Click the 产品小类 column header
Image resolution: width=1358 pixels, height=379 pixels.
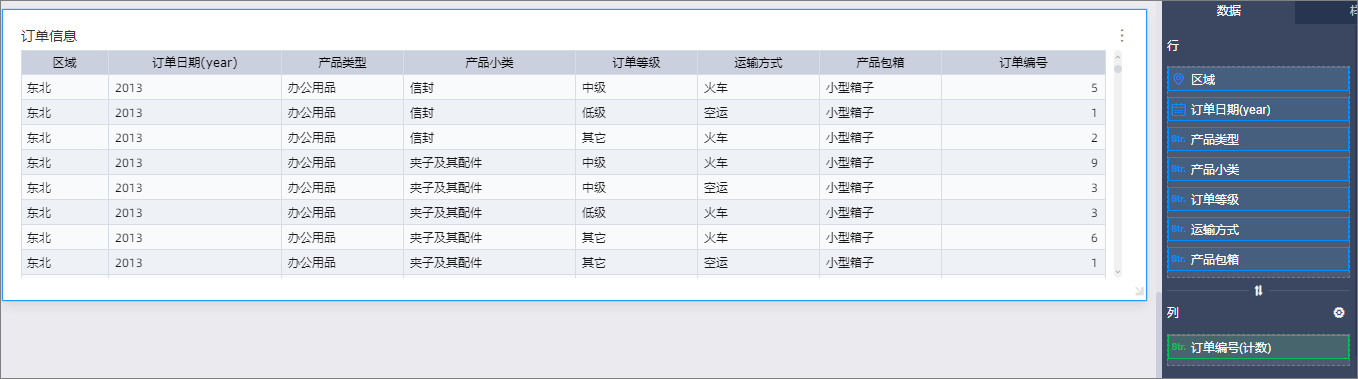490,62
